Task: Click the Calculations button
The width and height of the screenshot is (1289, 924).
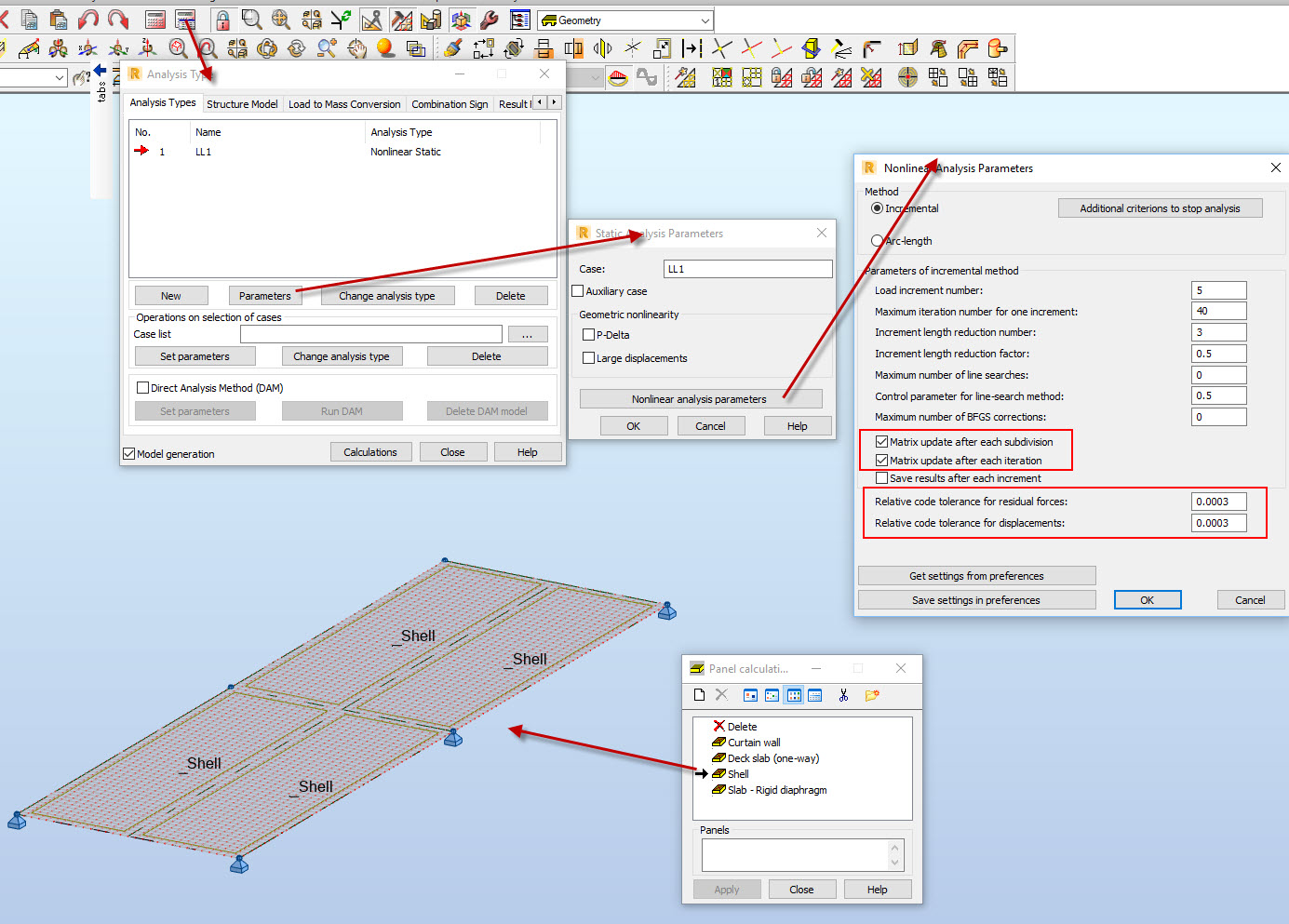Action: point(370,452)
